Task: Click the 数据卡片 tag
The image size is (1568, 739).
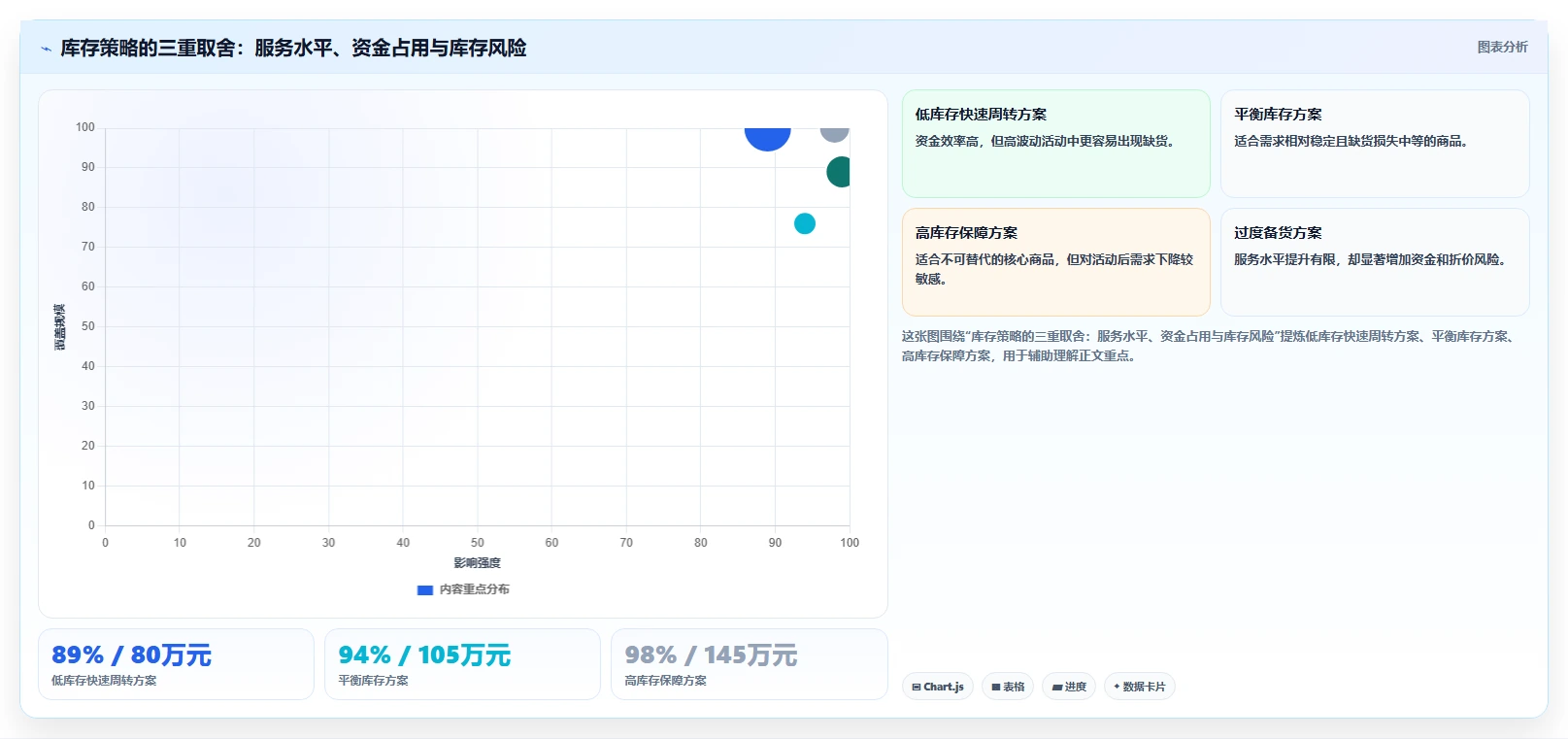Action: 1140,687
